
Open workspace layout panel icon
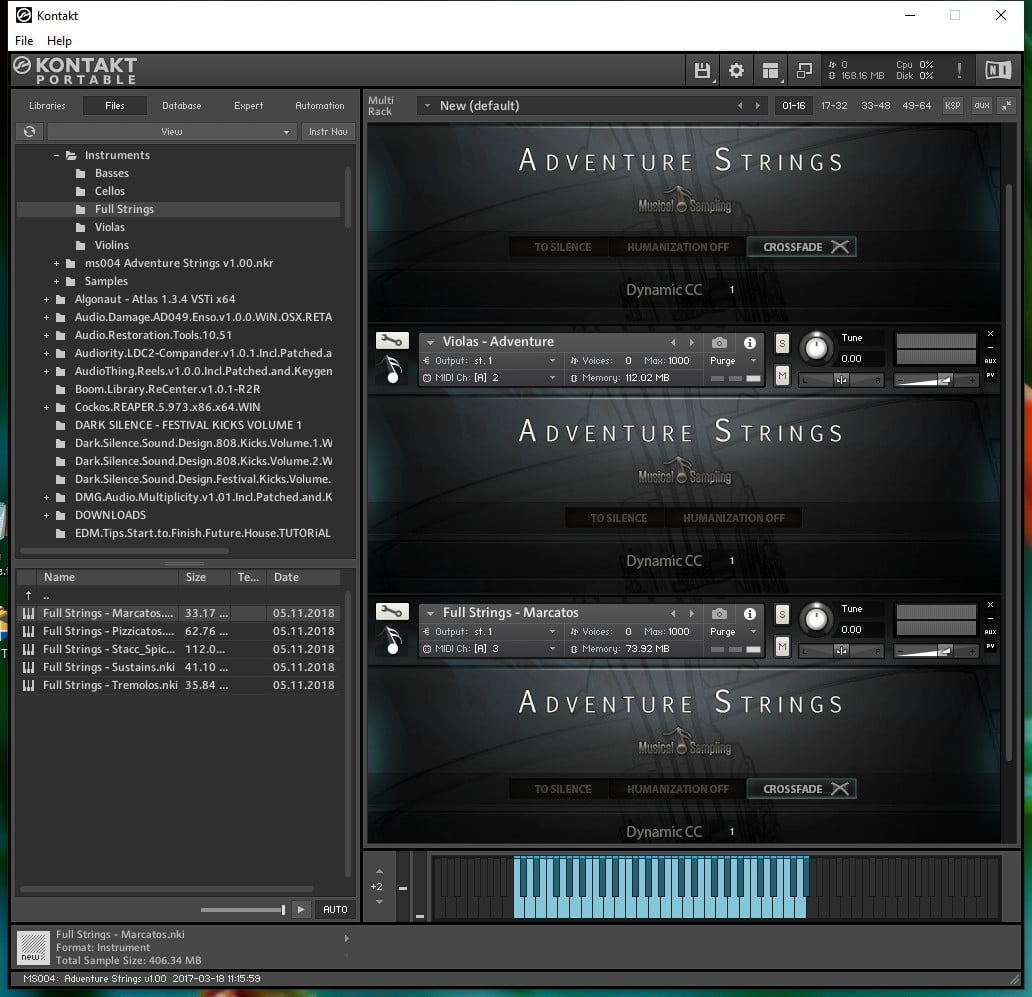tap(770, 70)
